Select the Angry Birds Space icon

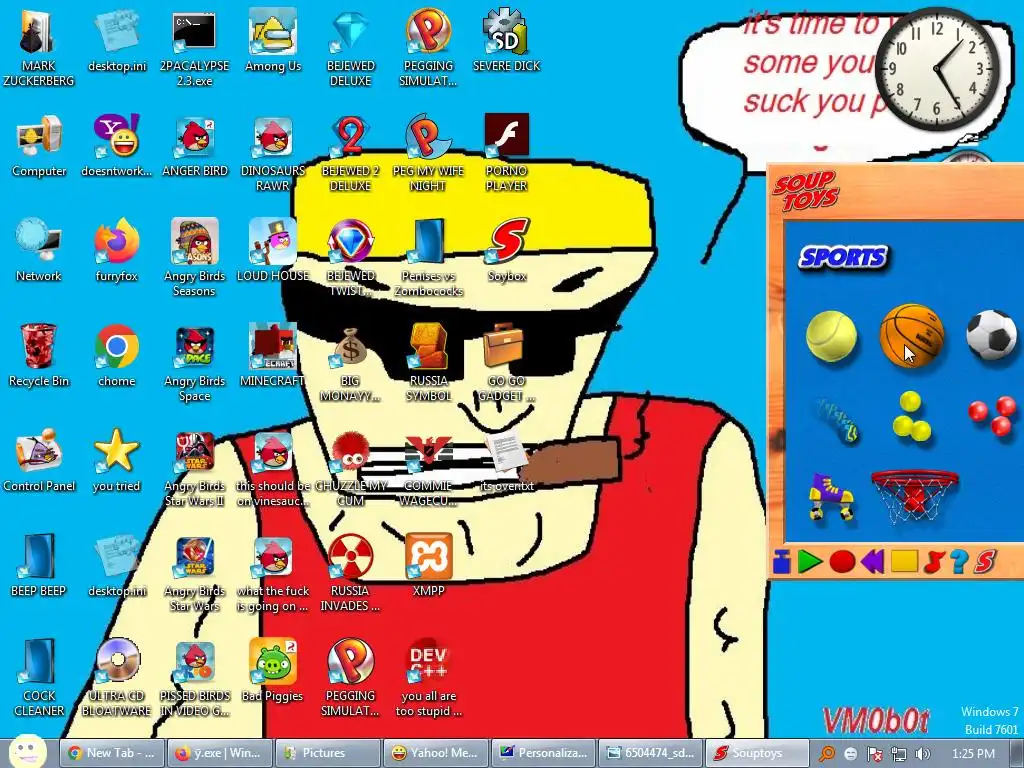pyautogui.click(x=195, y=363)
